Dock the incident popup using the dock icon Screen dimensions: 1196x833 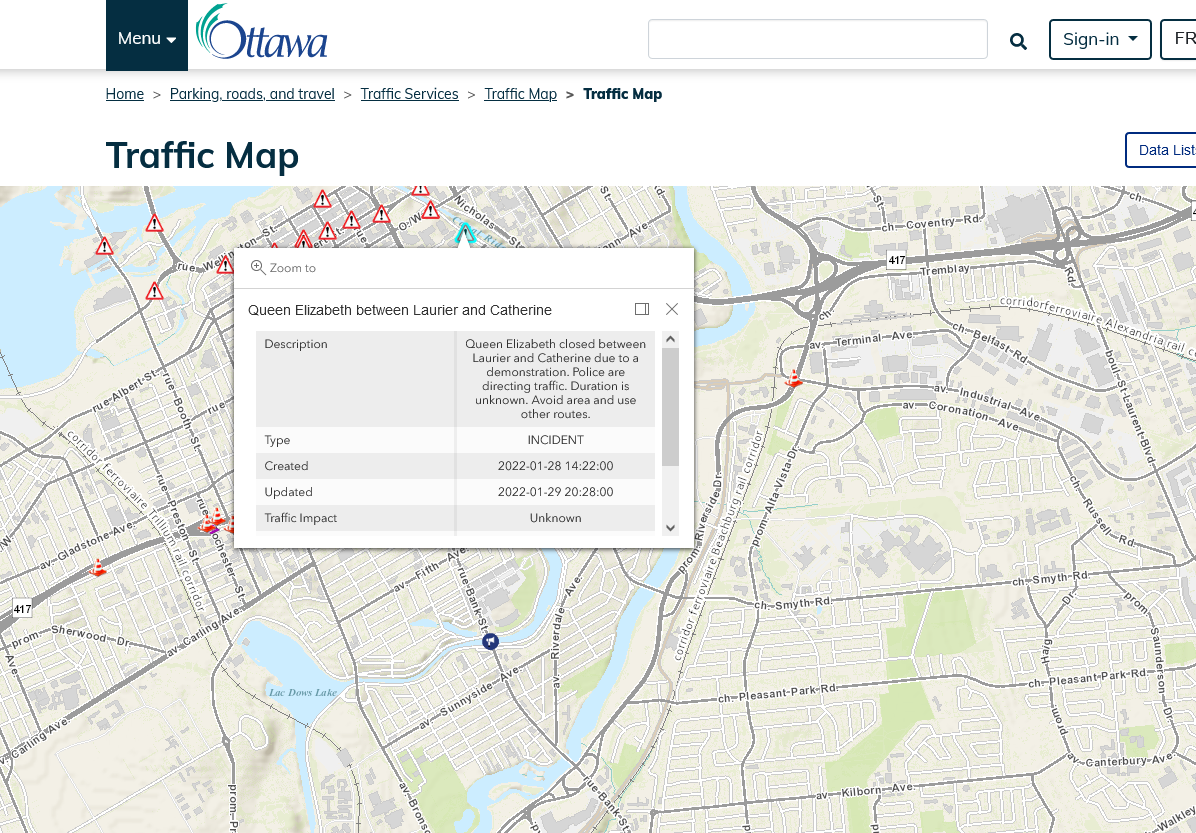[x=641, y=309]
